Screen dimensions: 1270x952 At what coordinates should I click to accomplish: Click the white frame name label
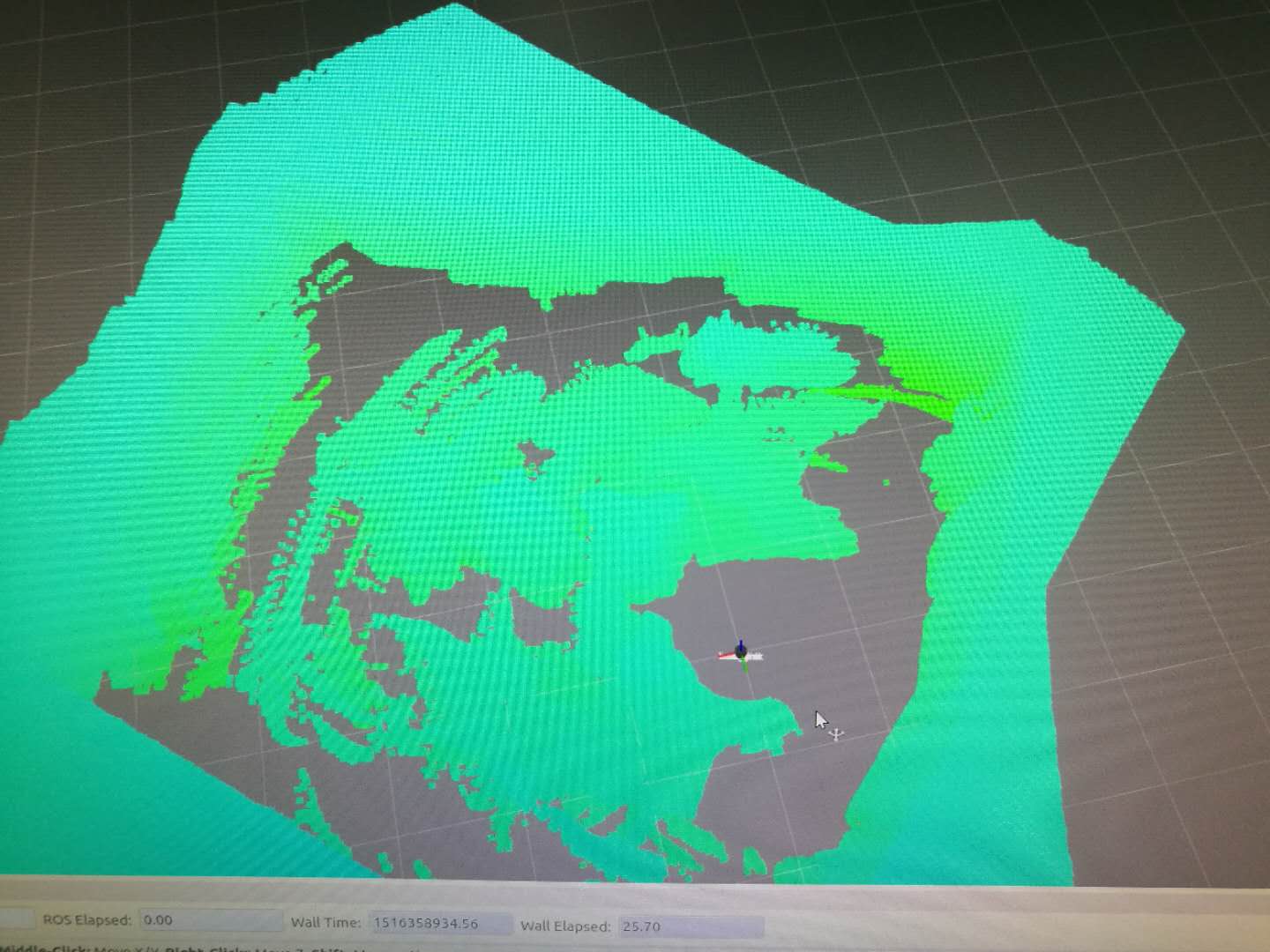757,656
